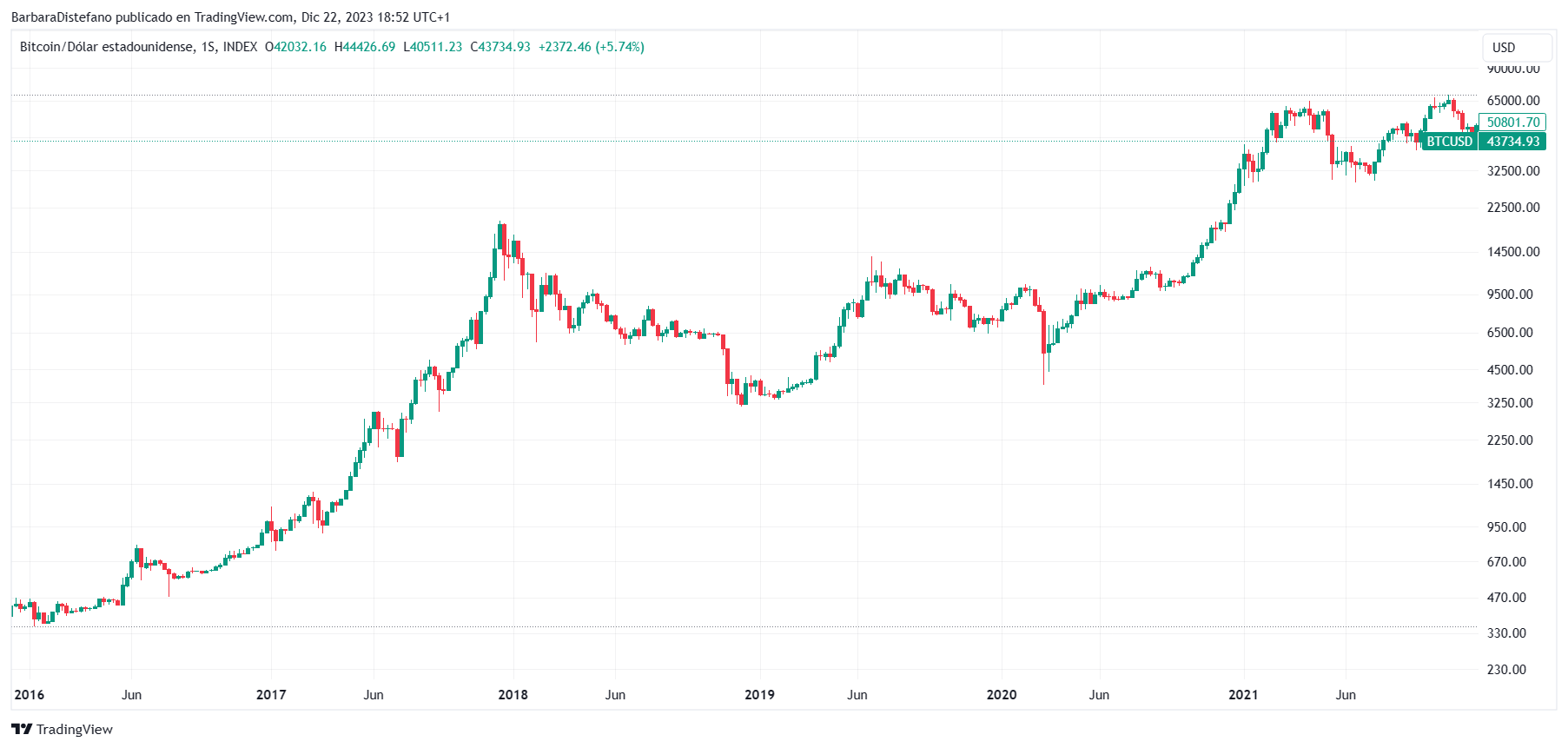Select the 2021 label on time axis

click(1243, 694)
